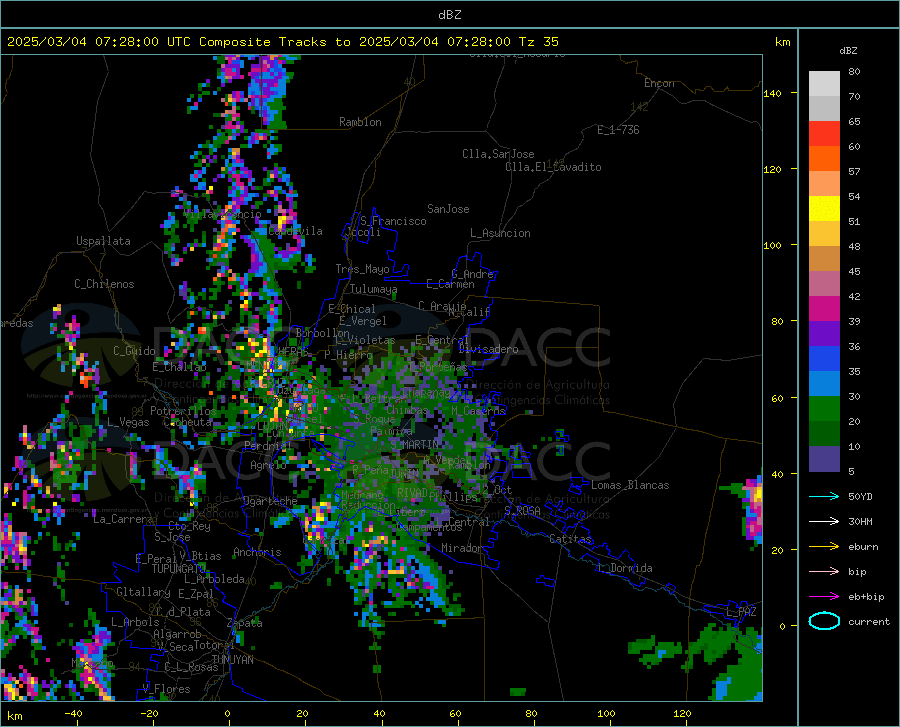Click the S_Francisco place label
The height and width of the screenshot is (727, 900).
(393, 221)
